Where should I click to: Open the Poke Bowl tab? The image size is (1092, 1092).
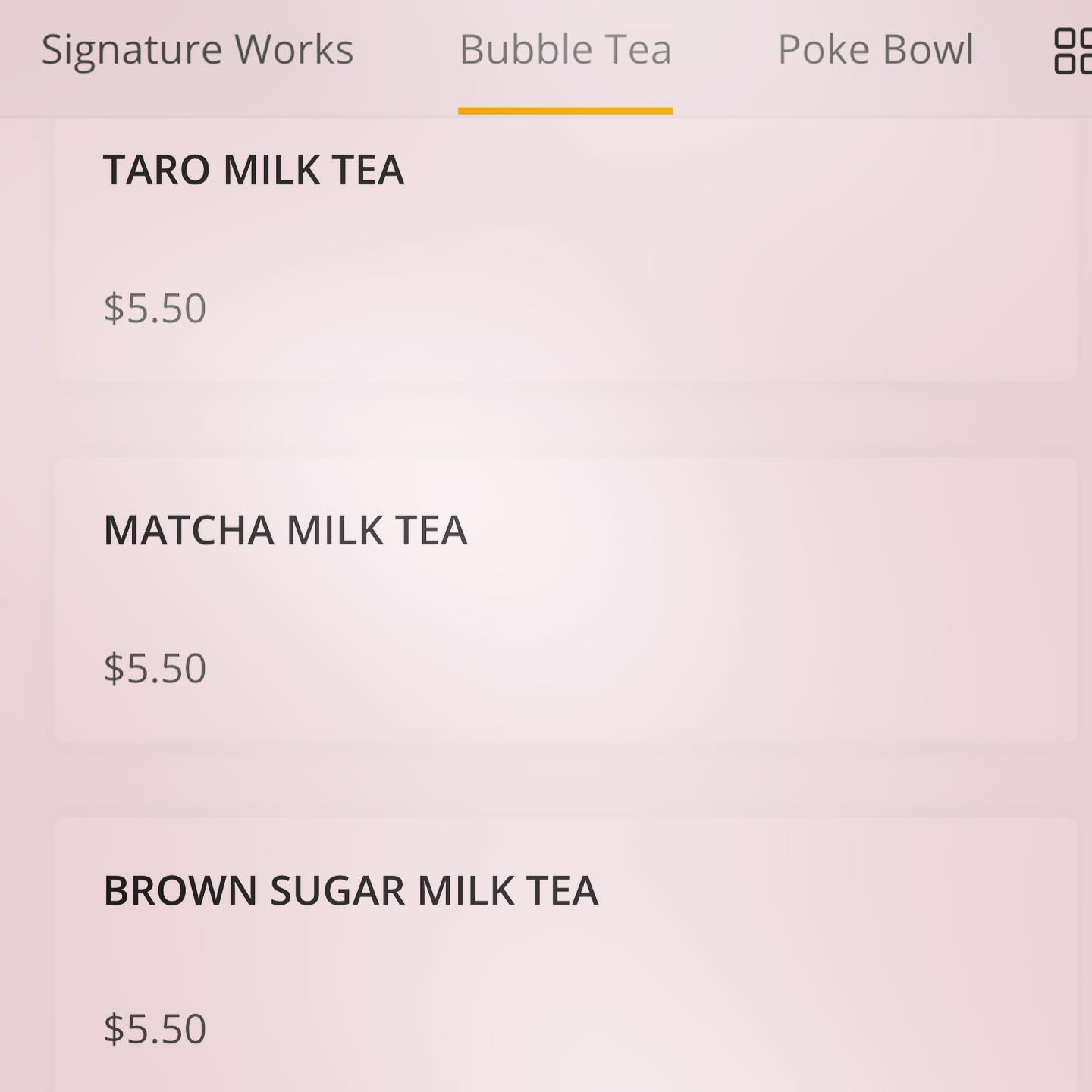coord(875,50)
